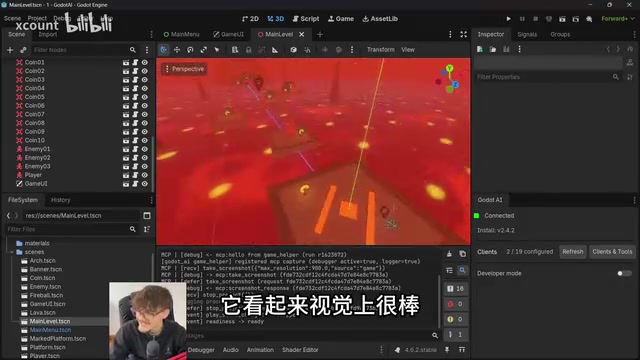Open the script attached to Coin04
This screenshot has height=360, width=640.
click(135, 88)
